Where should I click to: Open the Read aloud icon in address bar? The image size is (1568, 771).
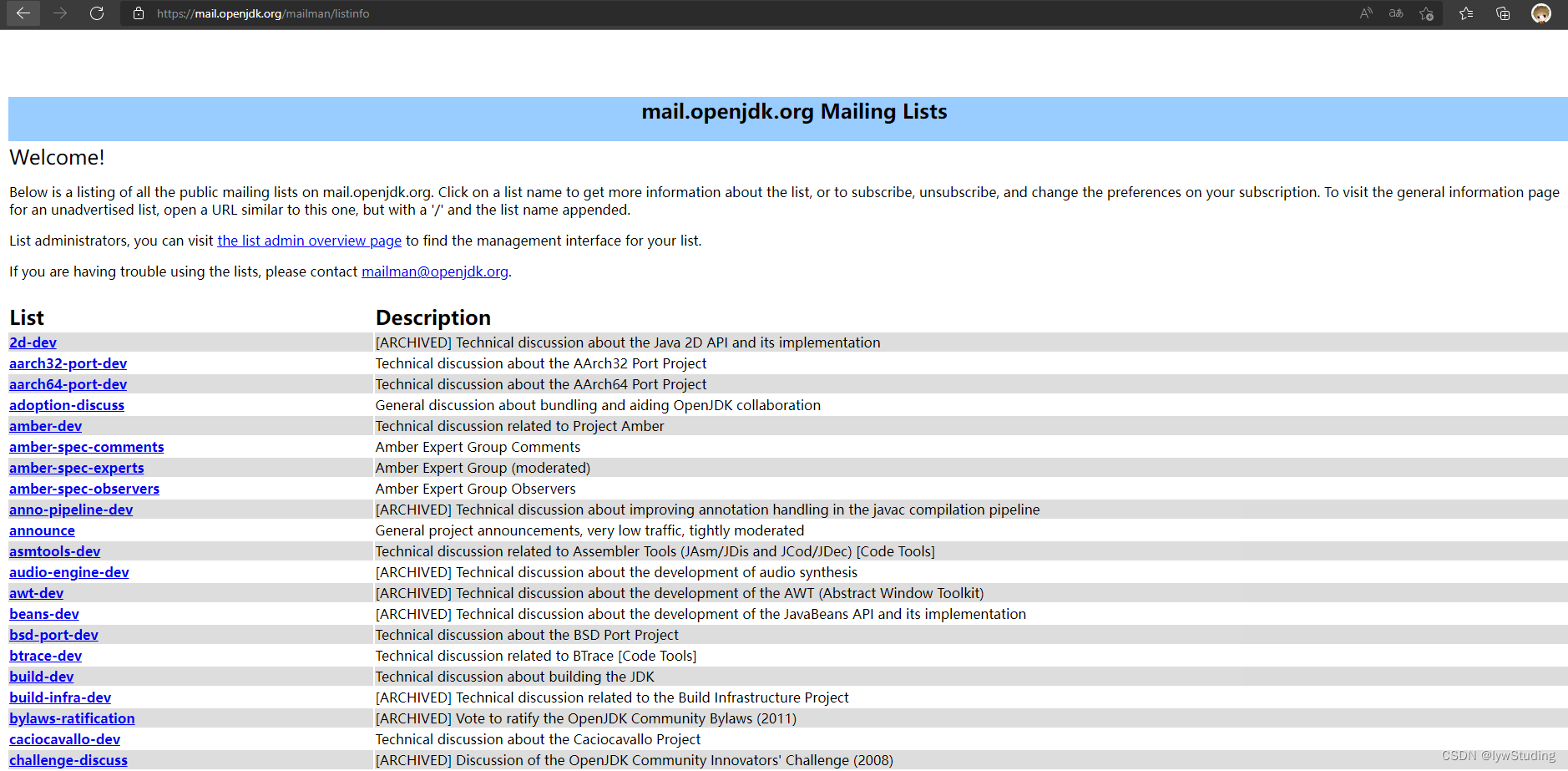coord(1366,13)
